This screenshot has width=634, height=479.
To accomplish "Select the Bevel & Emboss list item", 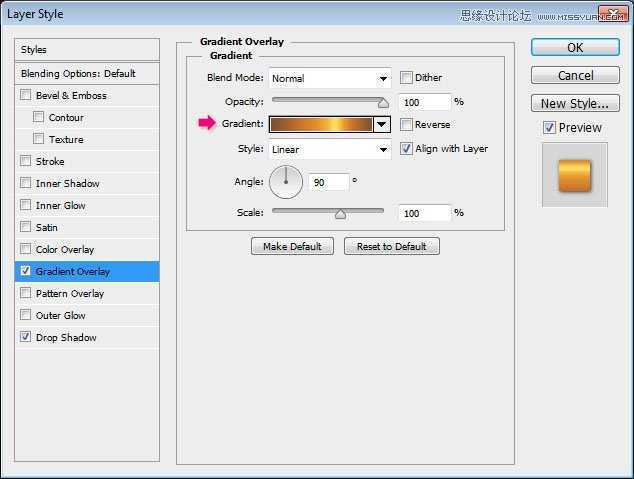I will pos(71,96).
